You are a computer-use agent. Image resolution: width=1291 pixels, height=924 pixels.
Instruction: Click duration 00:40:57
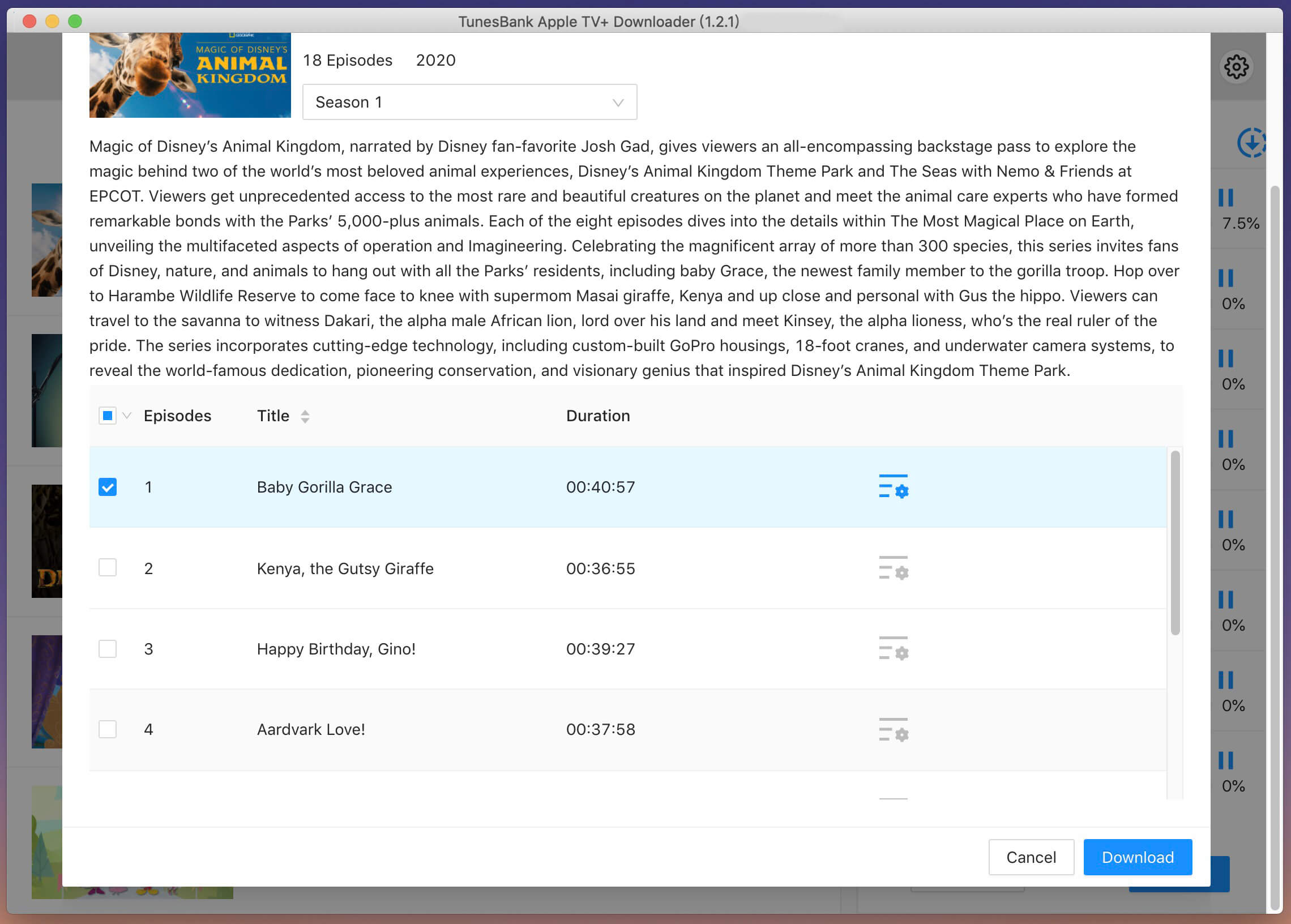(x=600, y=487)
